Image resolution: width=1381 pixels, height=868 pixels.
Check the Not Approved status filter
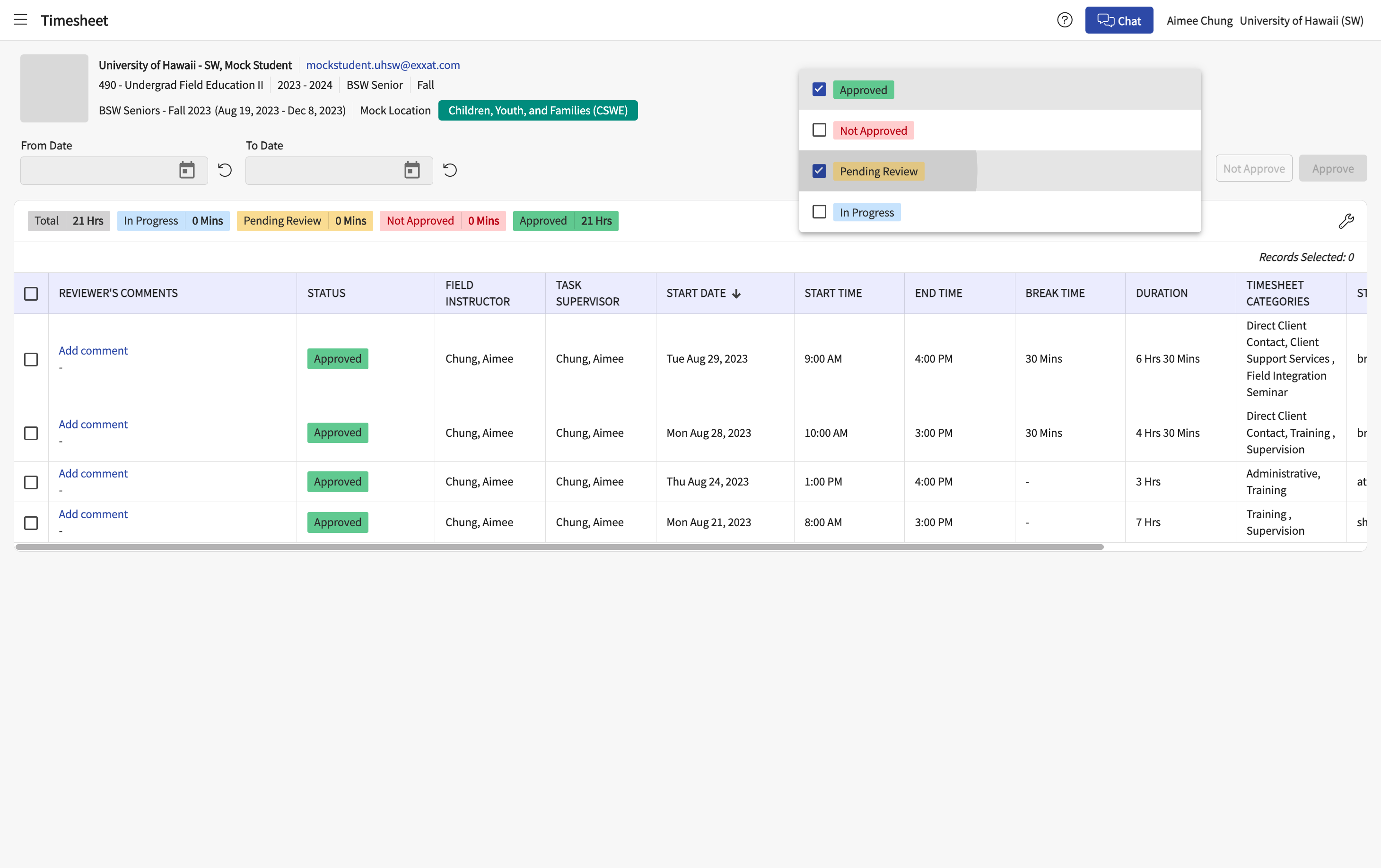click(819, 130)
